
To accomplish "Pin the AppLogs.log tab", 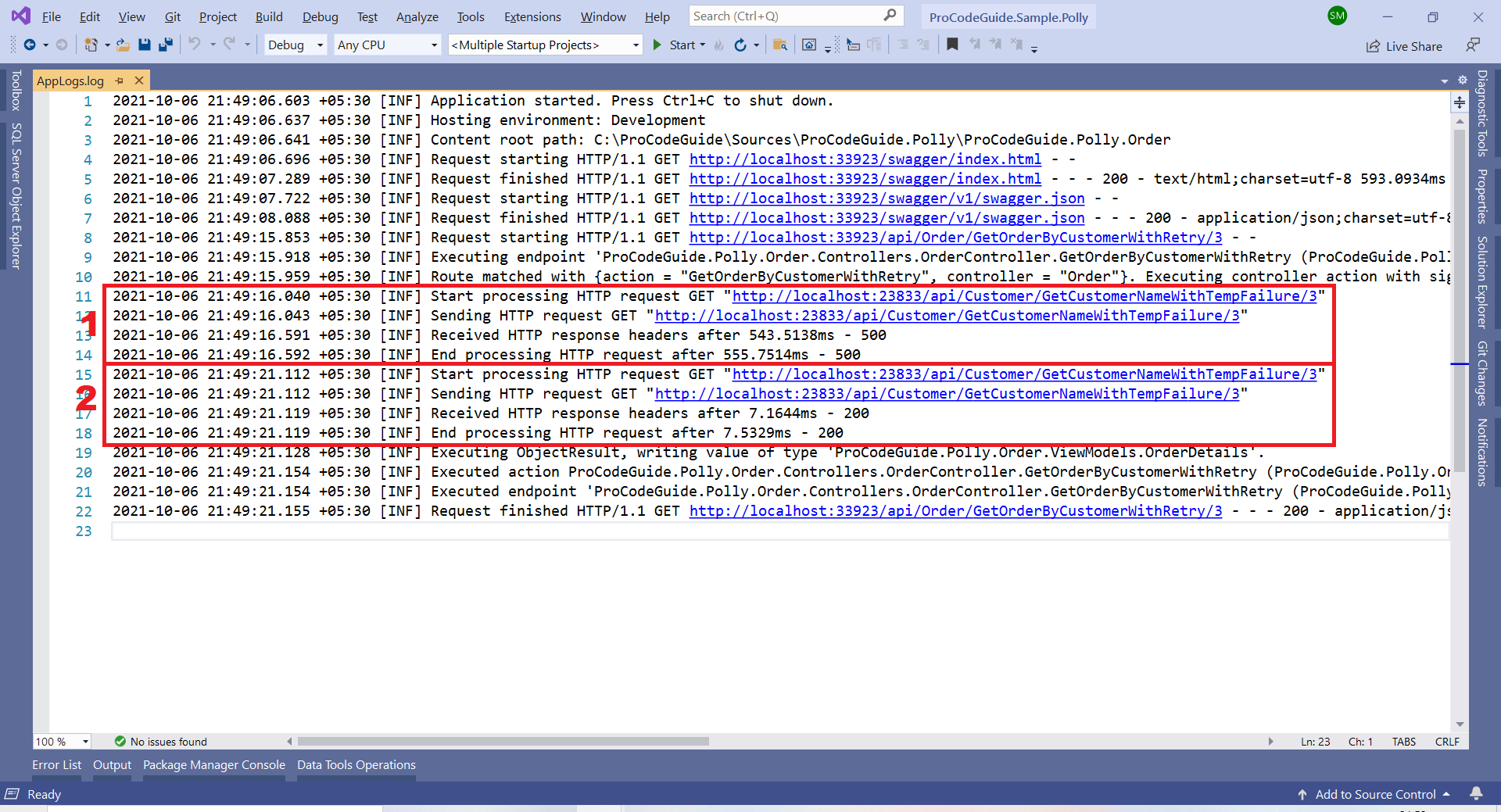I will click(120, 80).
